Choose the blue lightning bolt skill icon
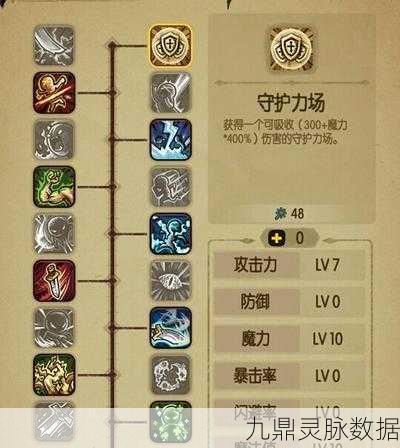 point(171,140)
